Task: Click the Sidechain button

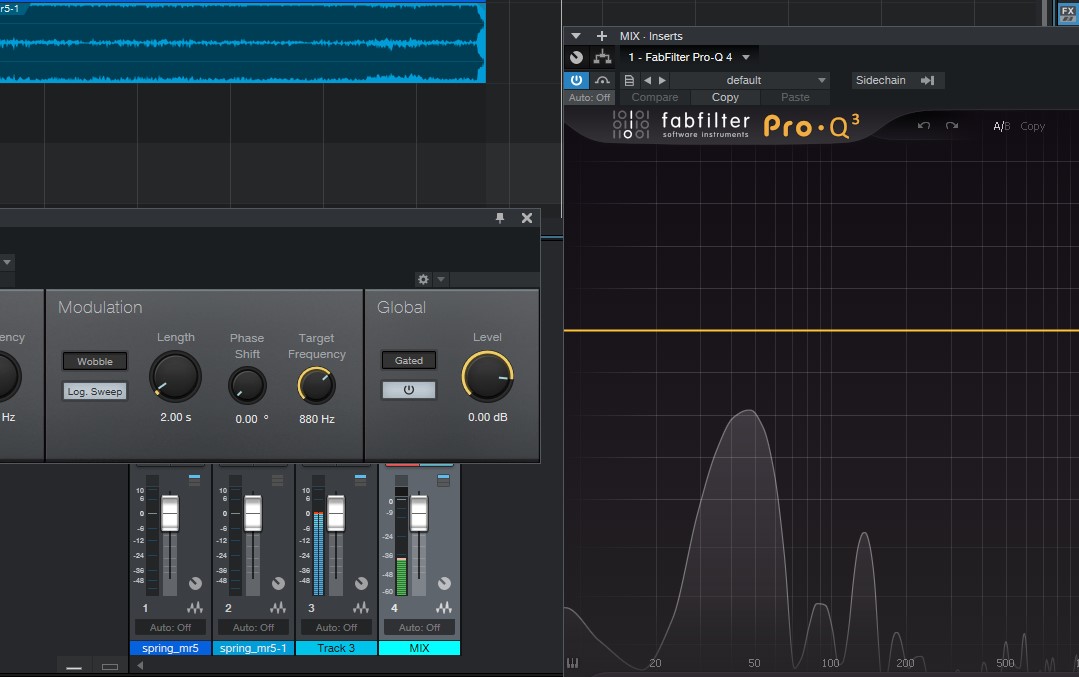Action: (x=881, y=80)
